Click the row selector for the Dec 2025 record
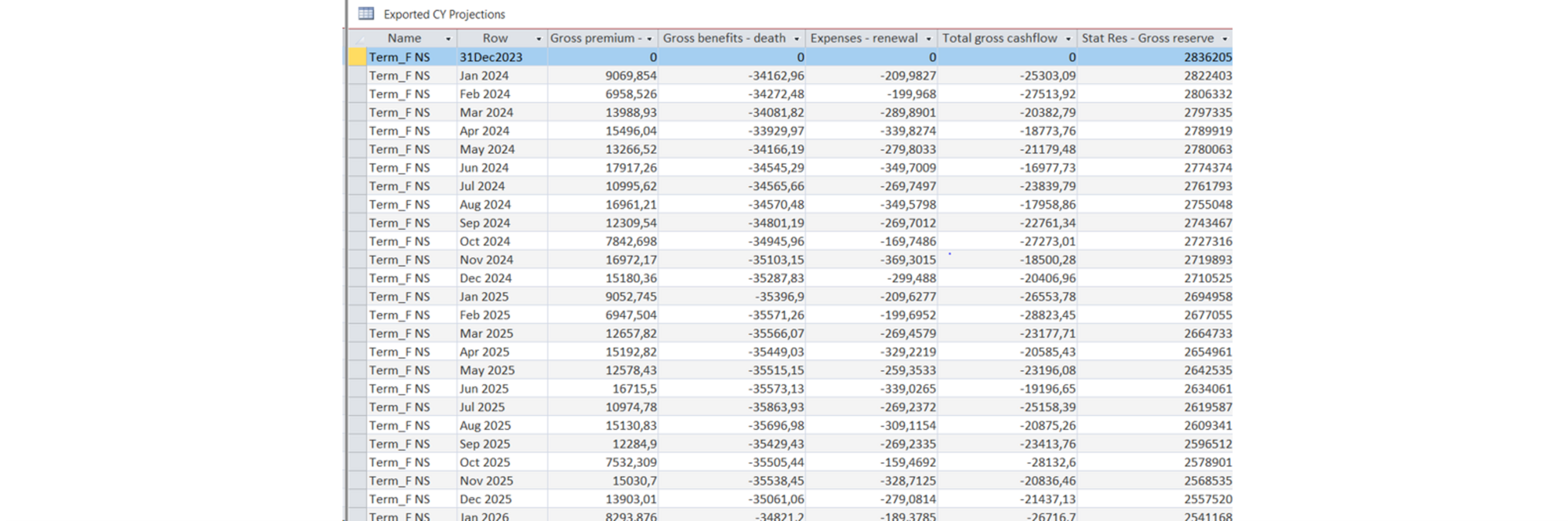Viewport: 1568px width, 521px height. click(x=358, y=499)
